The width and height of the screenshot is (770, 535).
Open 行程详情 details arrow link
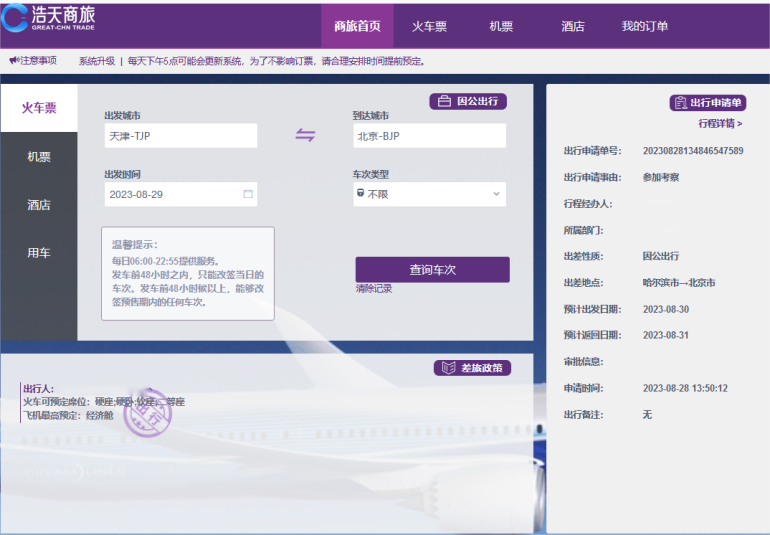(720, 124)
